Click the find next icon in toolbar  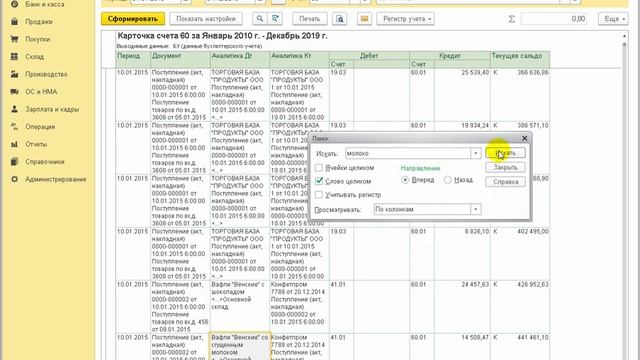coord(275,19)
